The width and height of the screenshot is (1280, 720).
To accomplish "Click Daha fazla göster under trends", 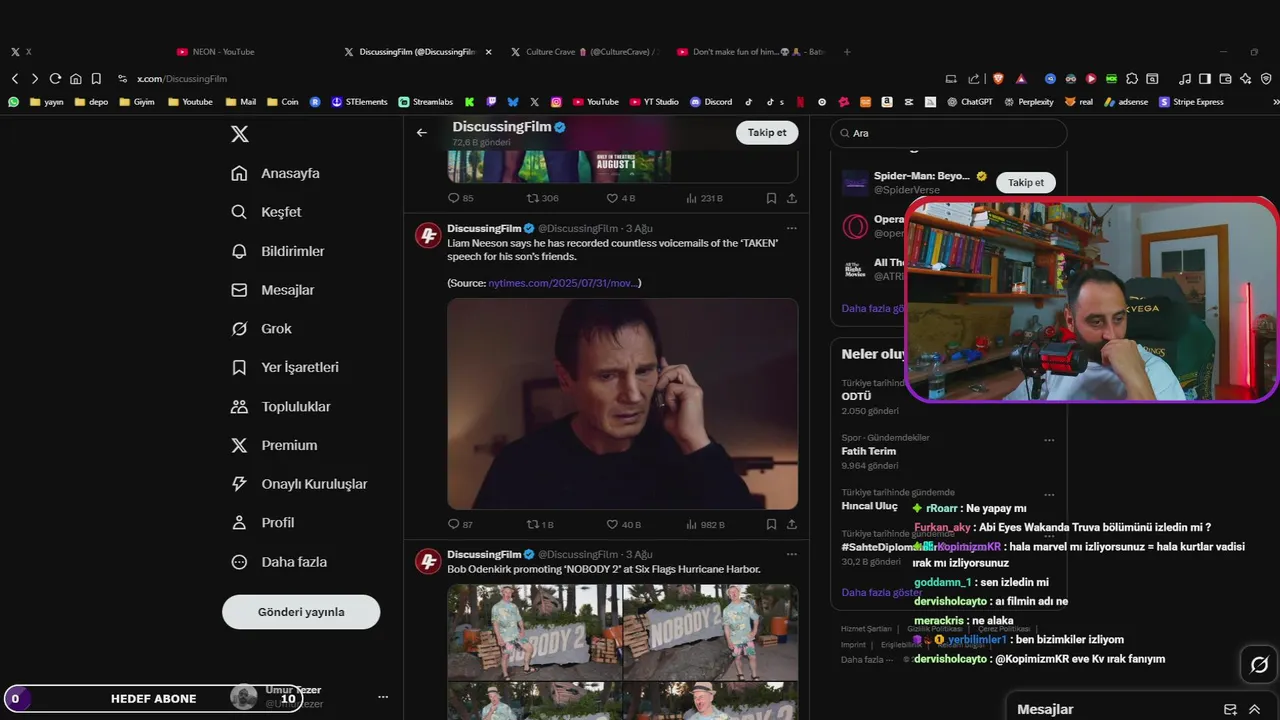I will point(882,592).
